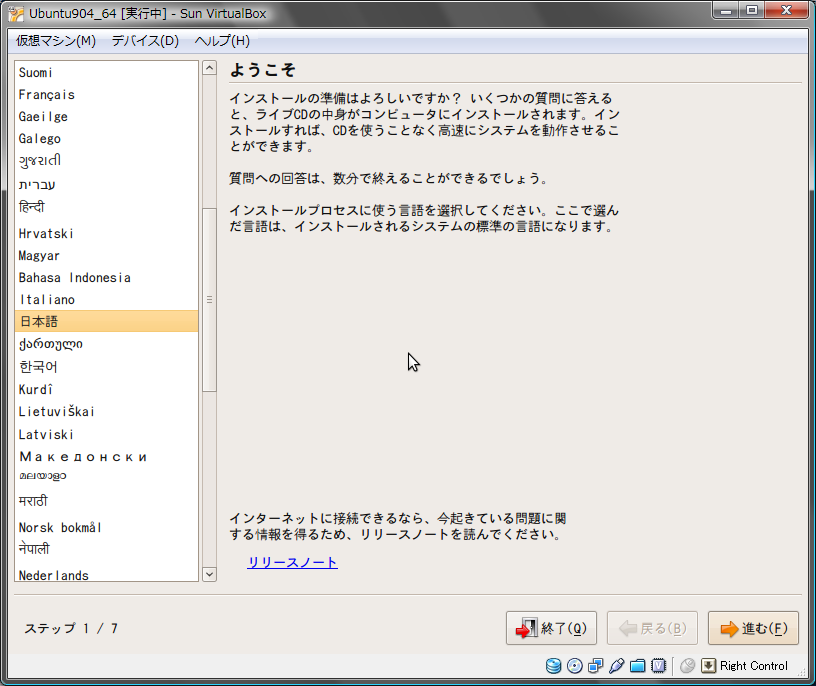816x686 pixels.
Task: Select Gaeilge in the language list
Action: click(107, 117)
